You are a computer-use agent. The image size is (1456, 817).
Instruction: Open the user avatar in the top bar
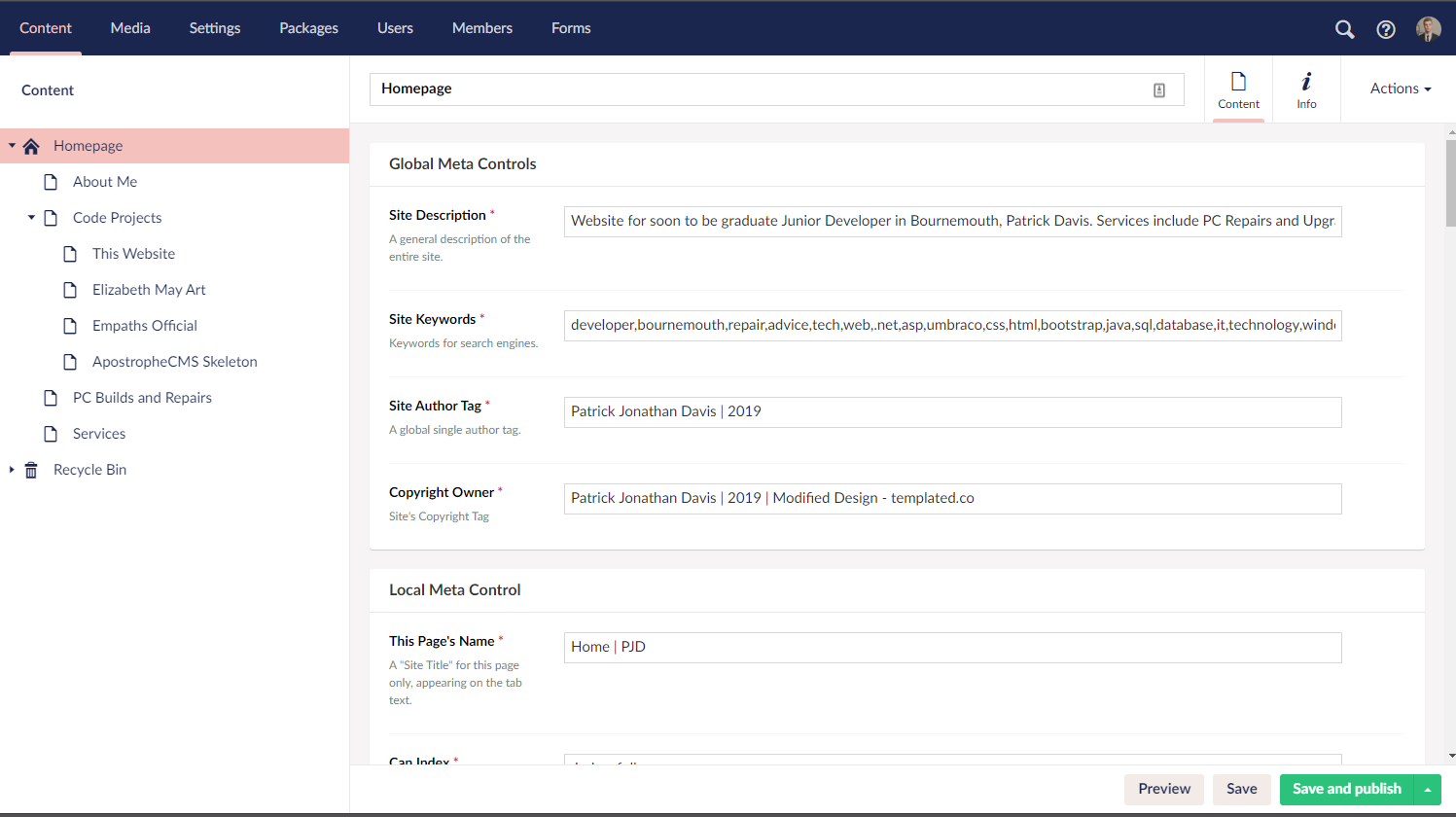[1428, 29]
